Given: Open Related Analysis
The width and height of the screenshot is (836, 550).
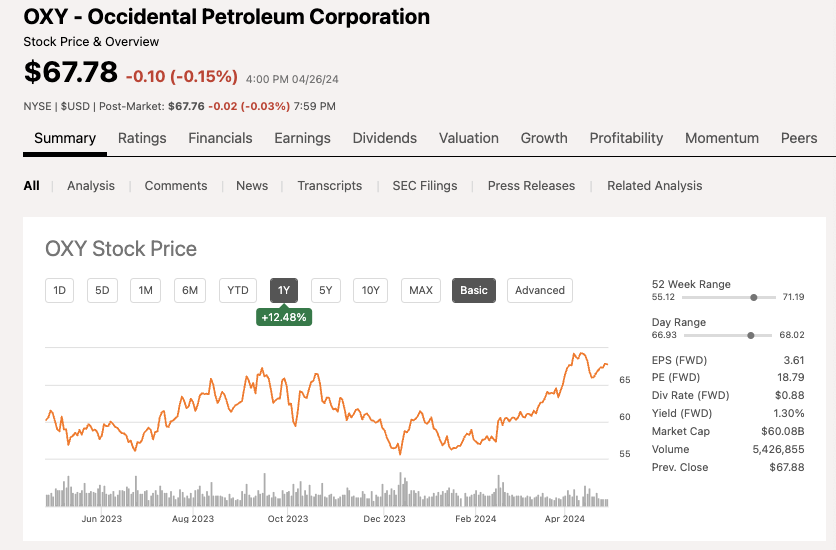Looking at the screenshot, I should [x=655, y=185].
